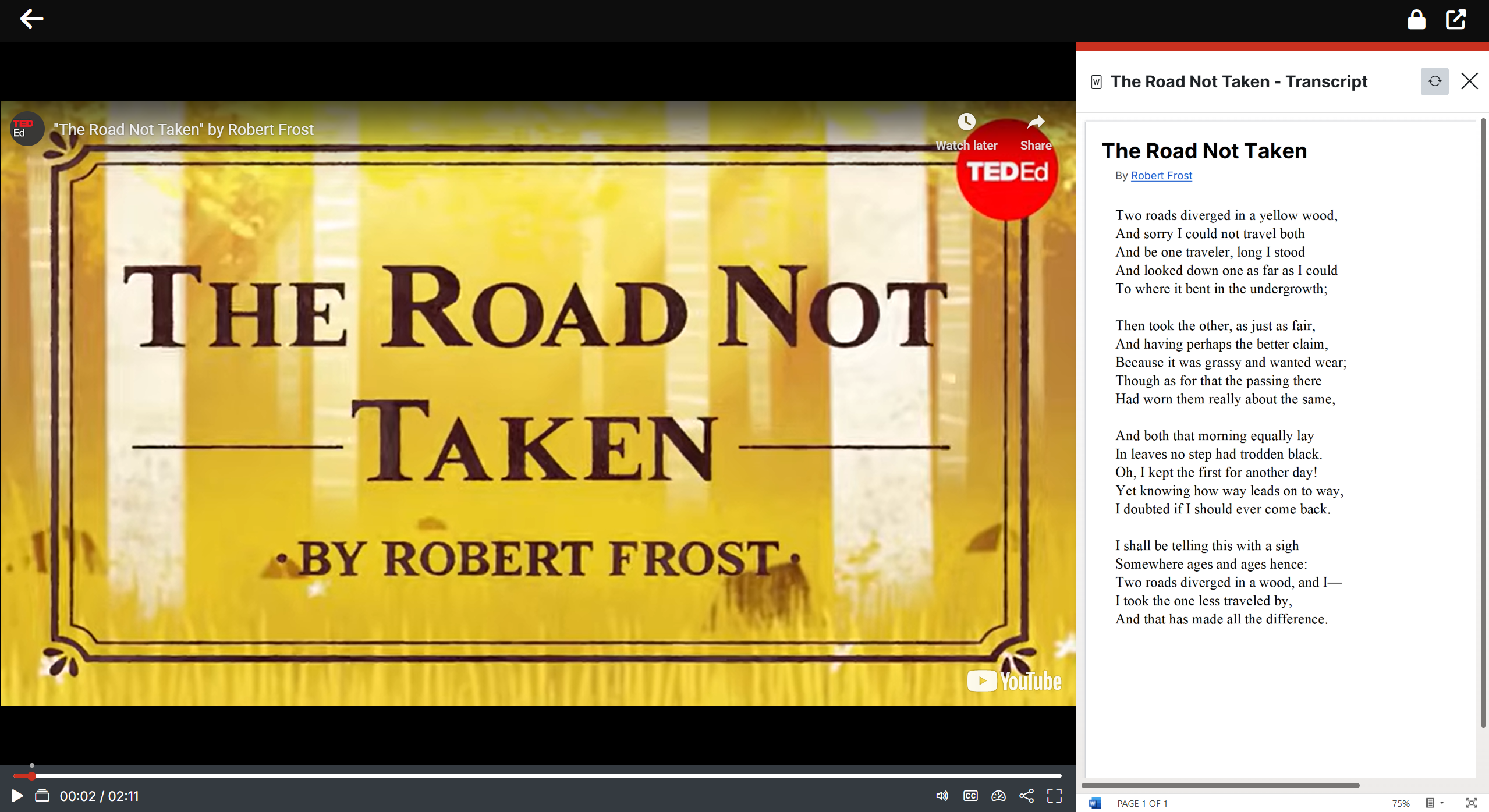Play the video

17,796
